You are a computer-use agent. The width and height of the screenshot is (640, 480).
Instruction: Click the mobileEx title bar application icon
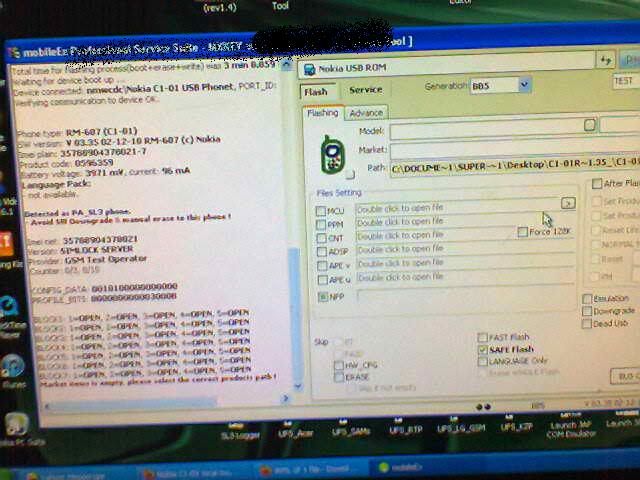click(x=14, y=53)
